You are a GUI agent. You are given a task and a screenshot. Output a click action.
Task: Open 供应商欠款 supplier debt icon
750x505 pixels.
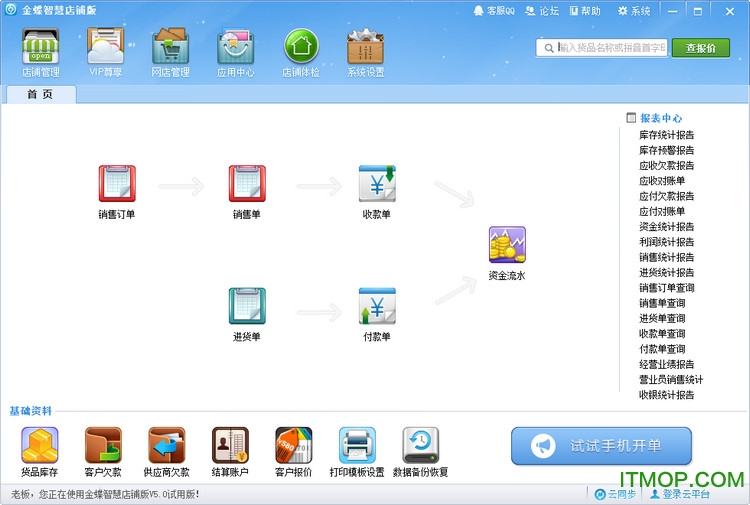[x=166, y=445]
